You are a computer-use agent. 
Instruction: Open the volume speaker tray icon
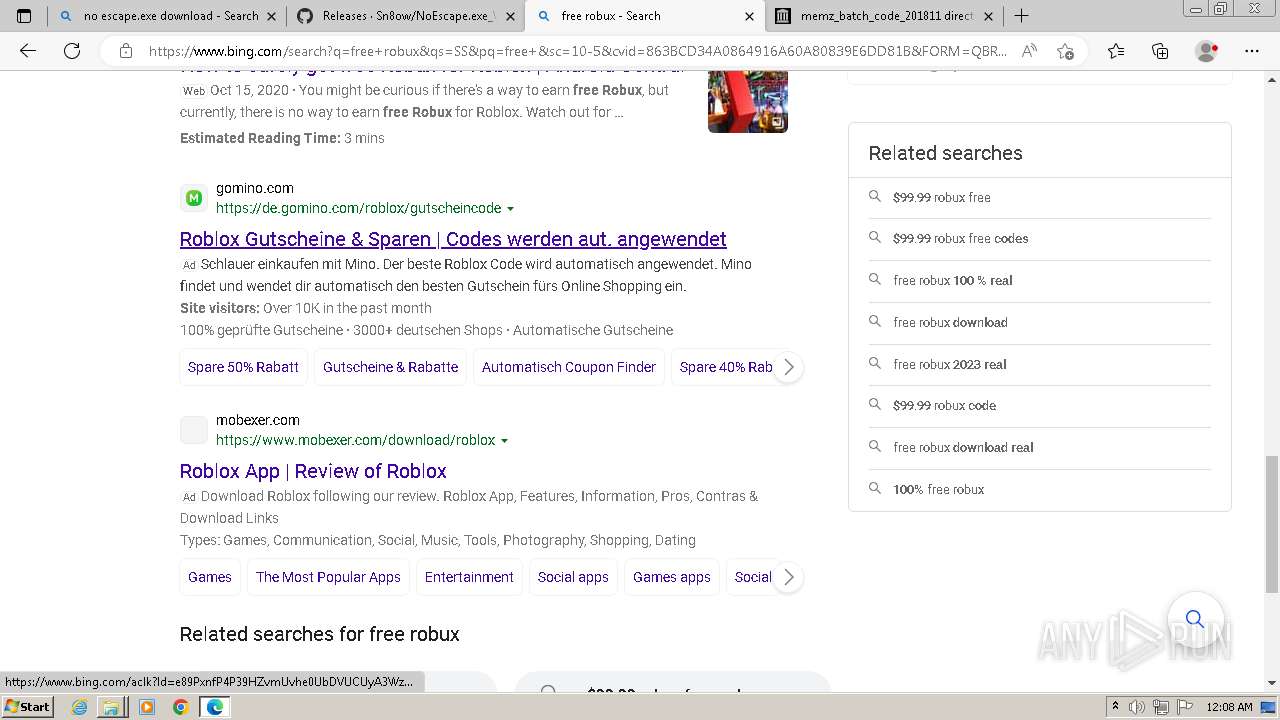coord(1135,707)
